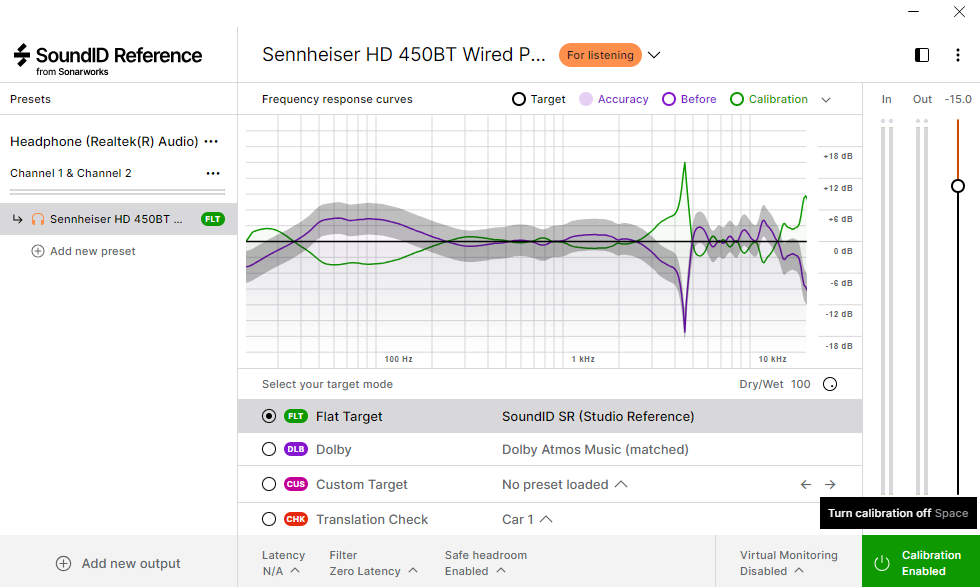This screenshot has height=587, width=980.
Task: Open the three-dot main menu icon
Action: pos(958,55)
